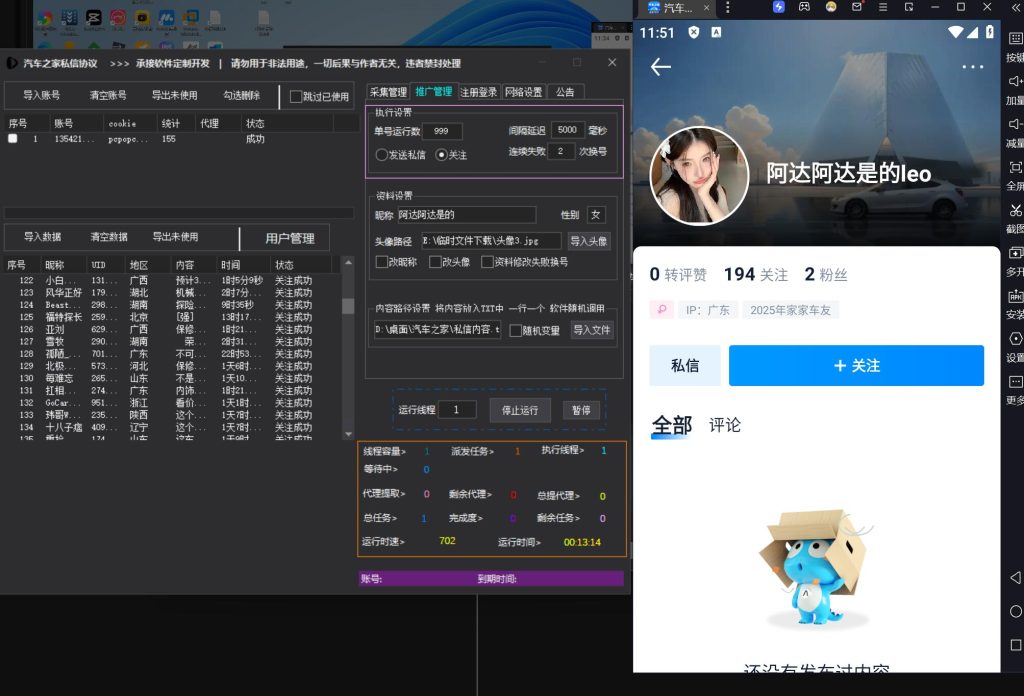Click the 停止运行 button
1024x696 pixels.
[x=520, y=410]
